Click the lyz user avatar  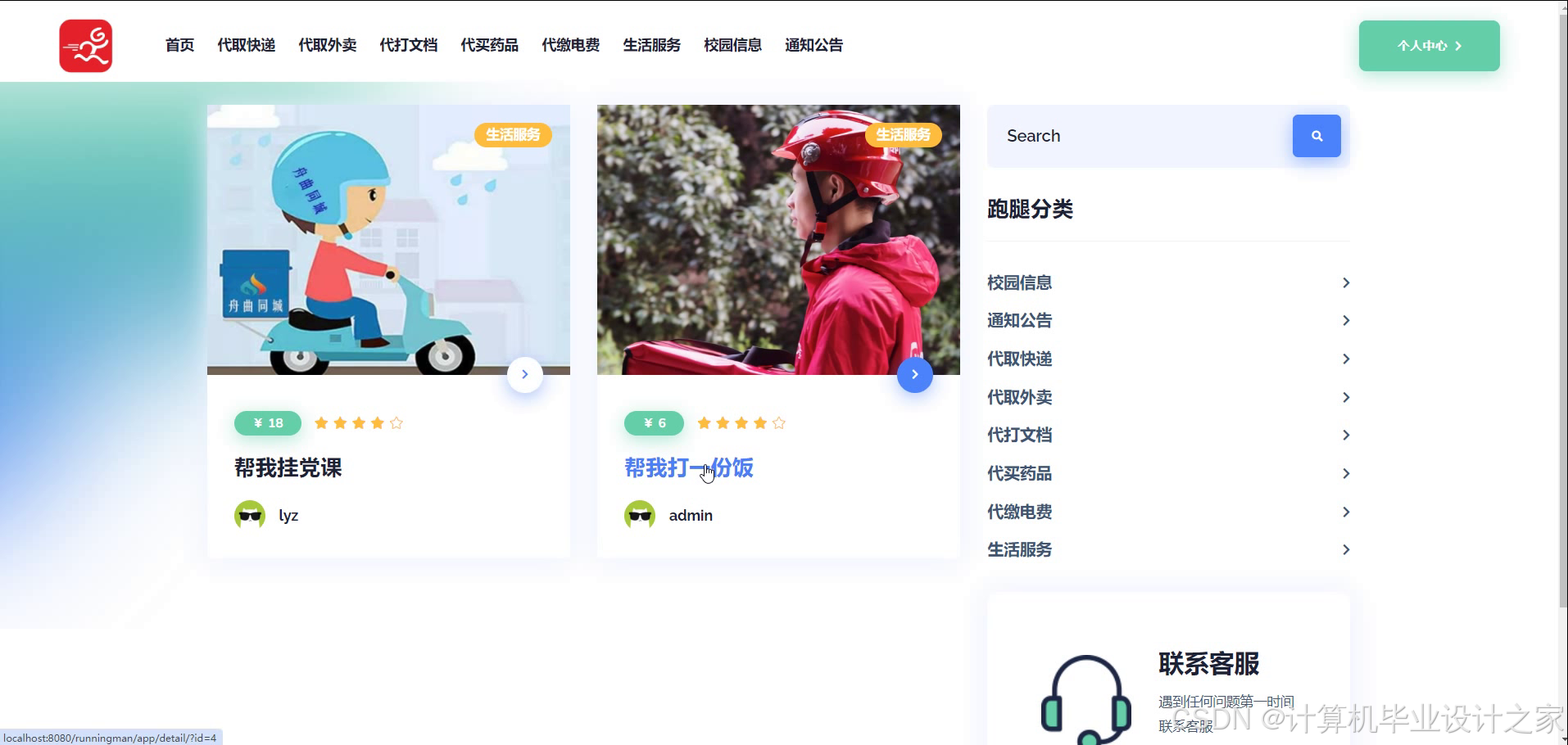[x=250, y=516]
